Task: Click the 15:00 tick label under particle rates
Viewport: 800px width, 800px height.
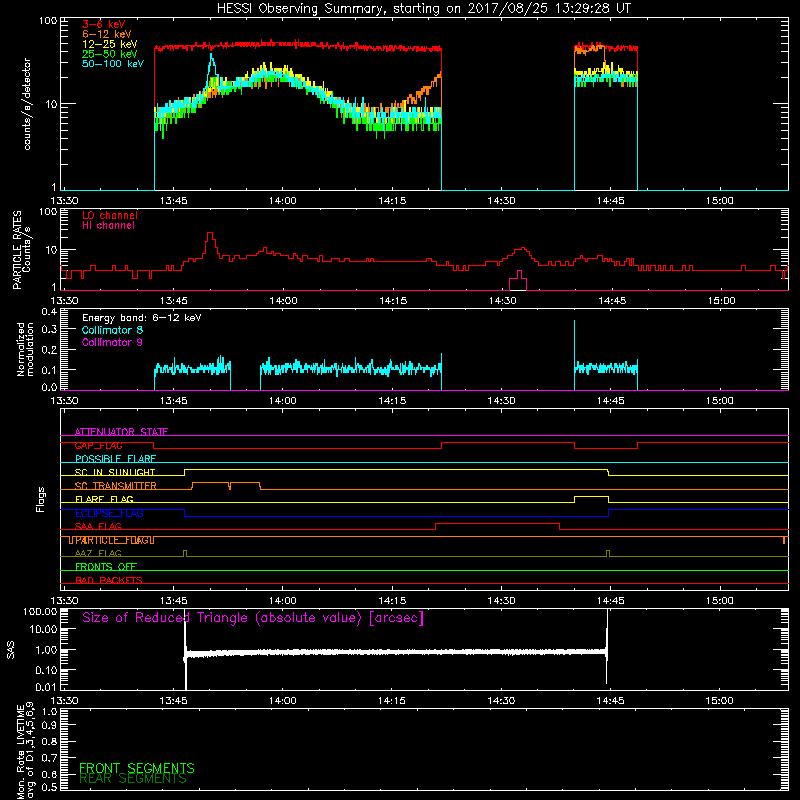Action: coord(721,301)
